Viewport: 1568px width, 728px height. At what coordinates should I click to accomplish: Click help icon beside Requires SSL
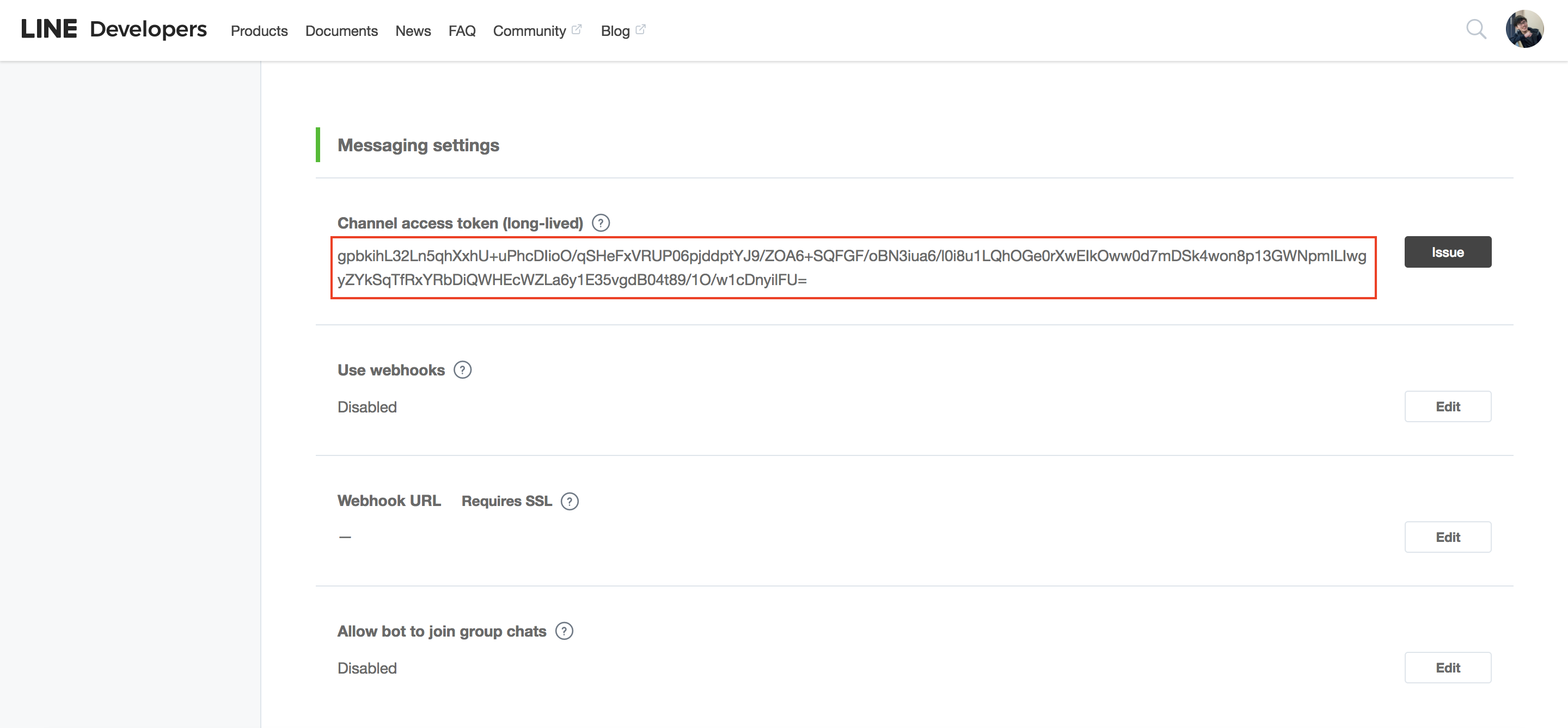(569, 501)
